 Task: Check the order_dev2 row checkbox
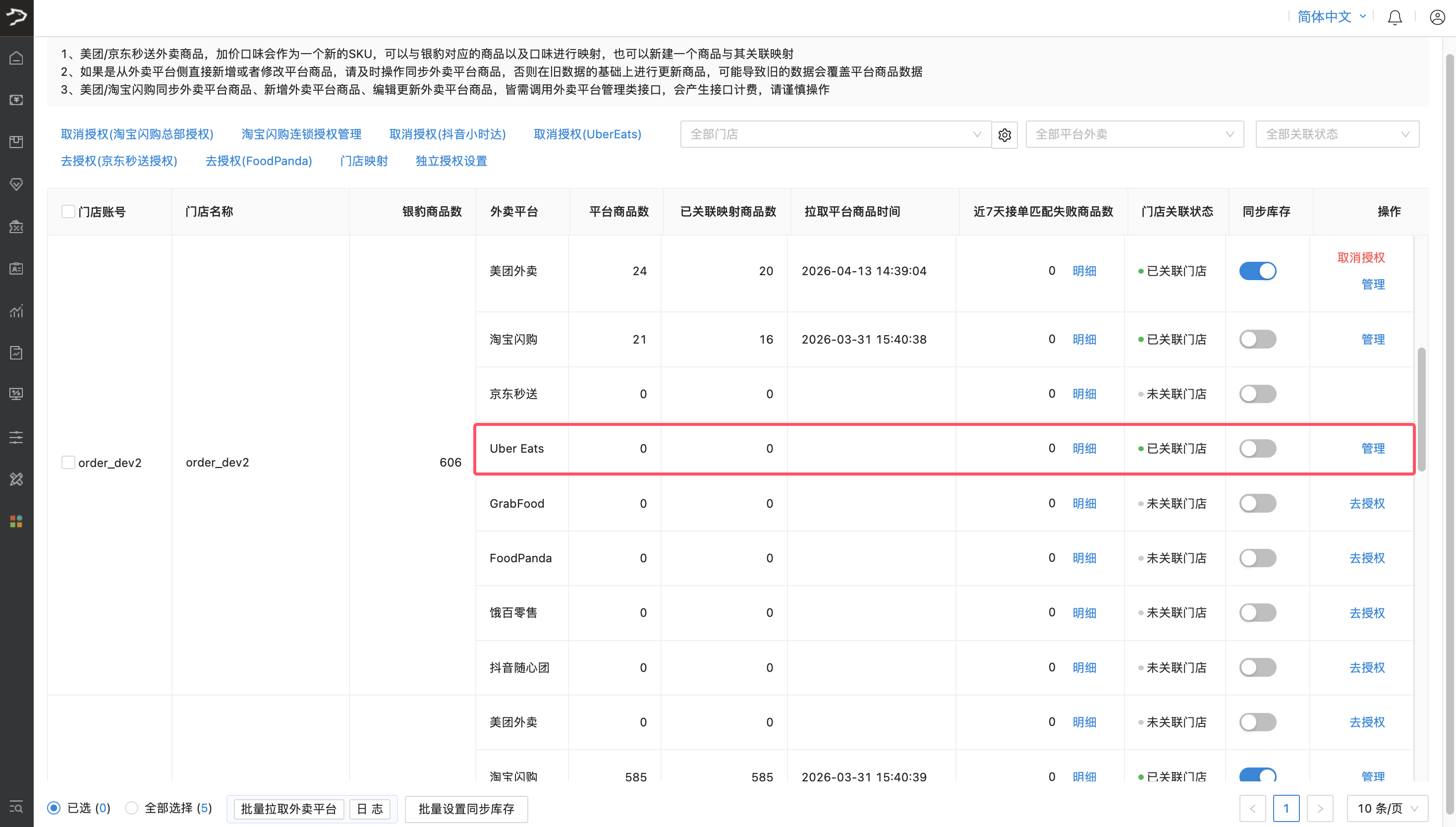(68, 463)
